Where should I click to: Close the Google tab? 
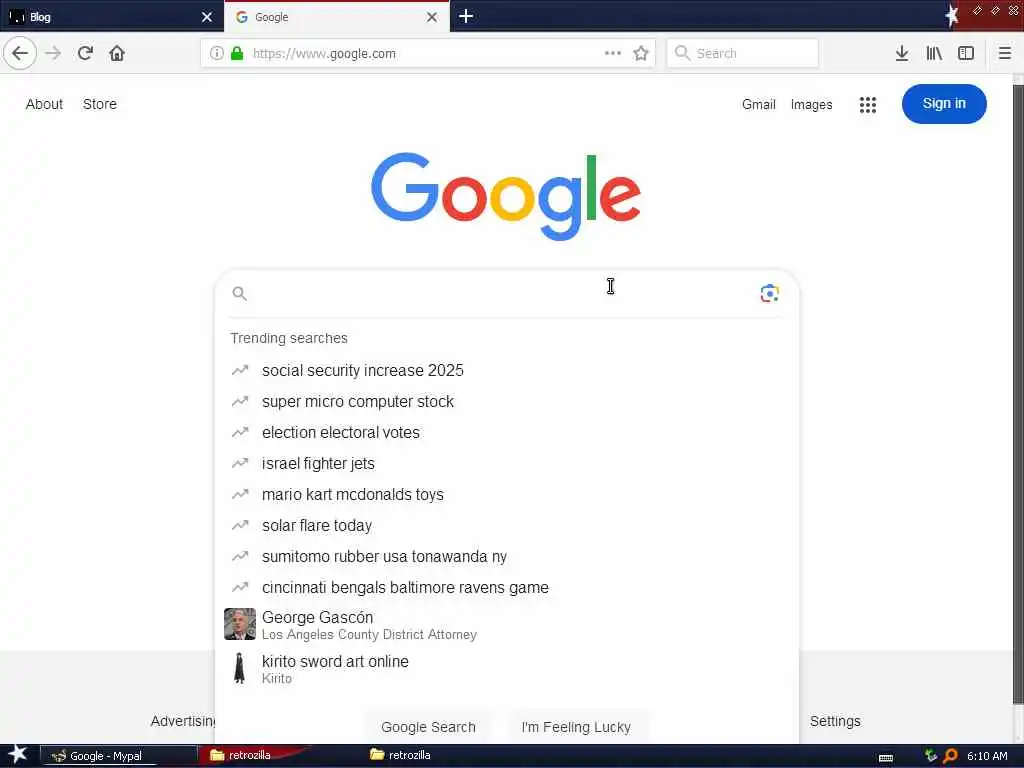tap(432, 17)
